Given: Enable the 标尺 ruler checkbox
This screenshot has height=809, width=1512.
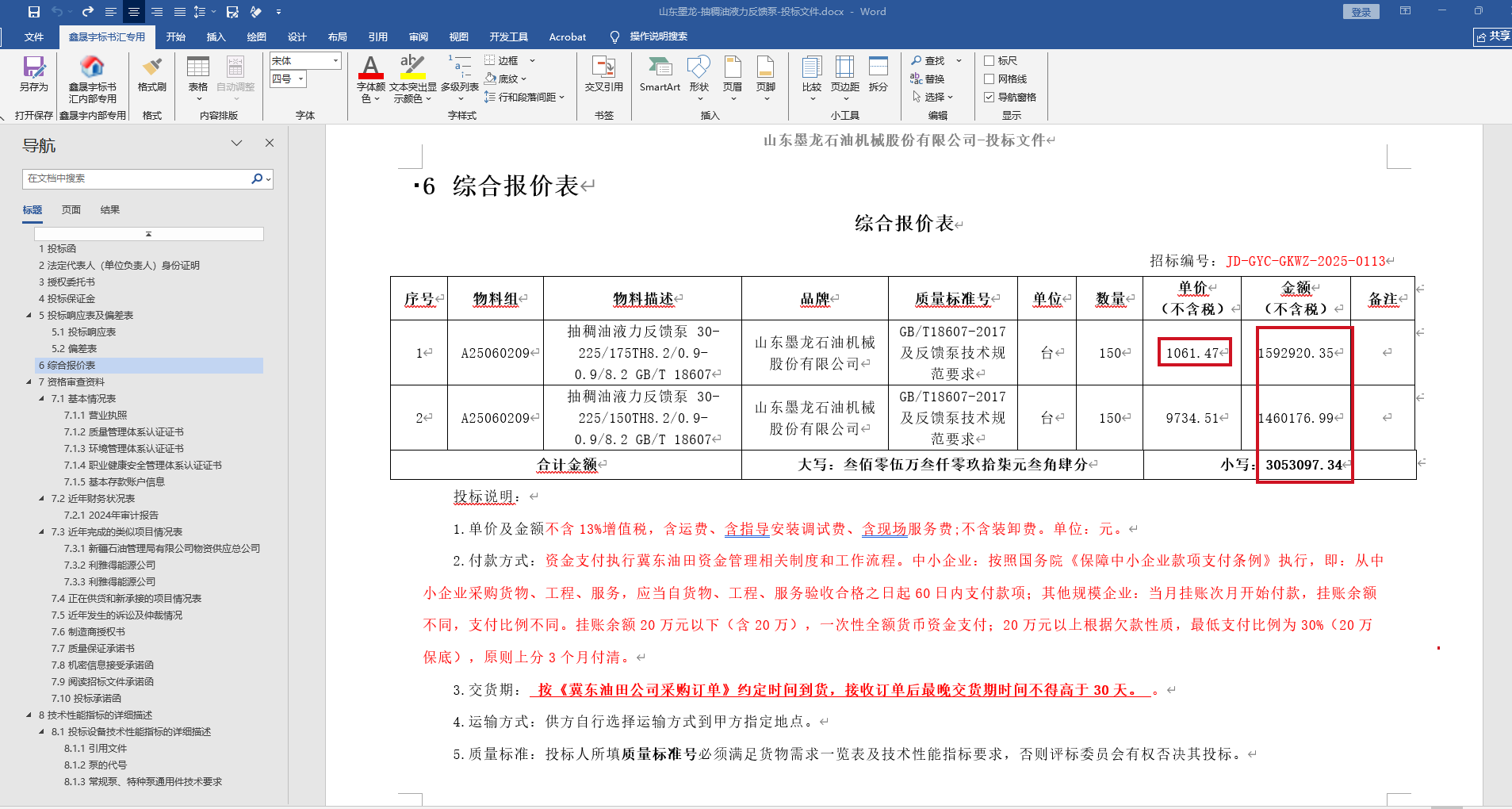Looking at the screenshot, I should [x=989, y=60].
